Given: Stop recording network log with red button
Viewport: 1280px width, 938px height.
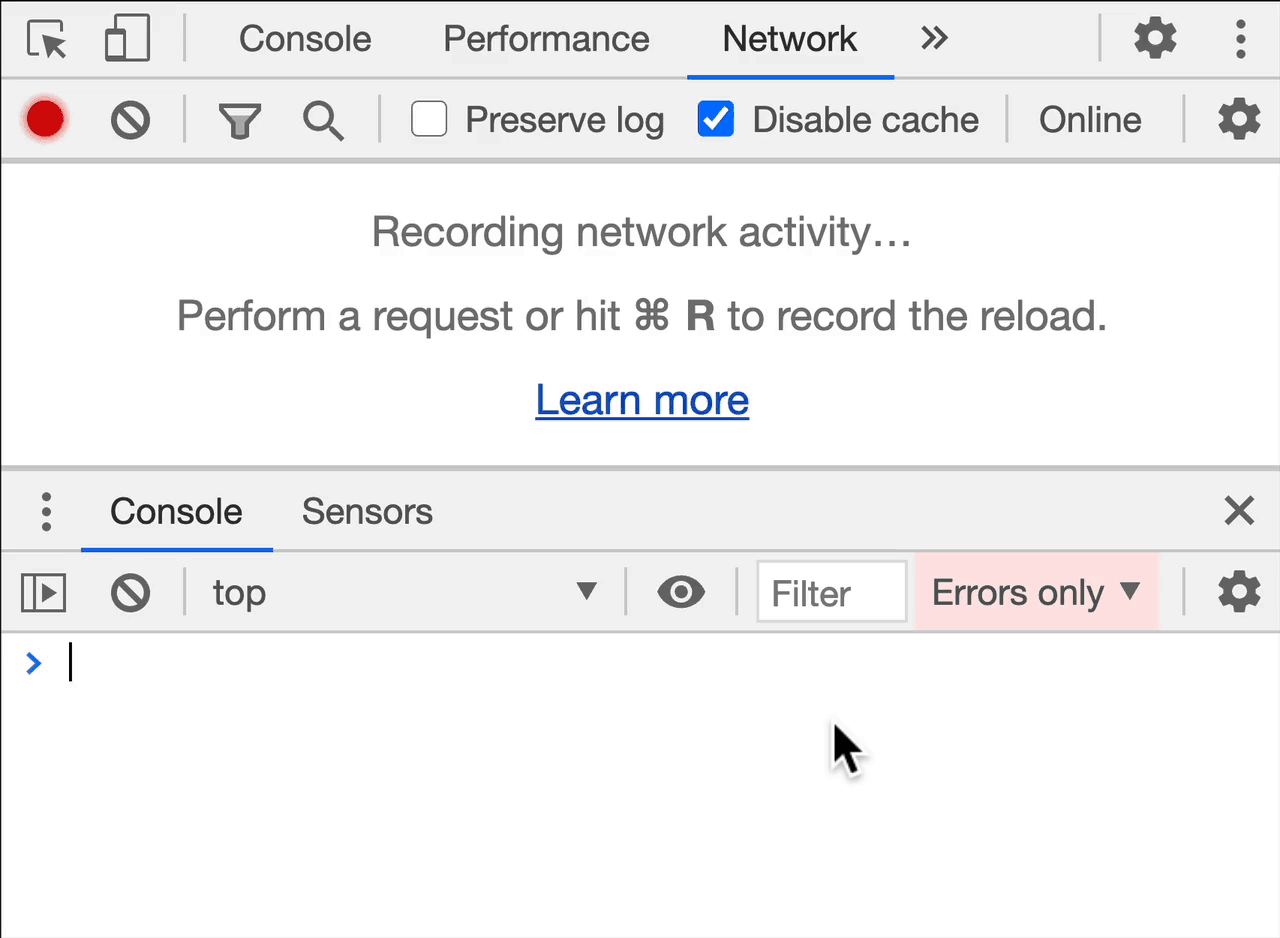Looking at the screenshot, I should click(46, 120).
